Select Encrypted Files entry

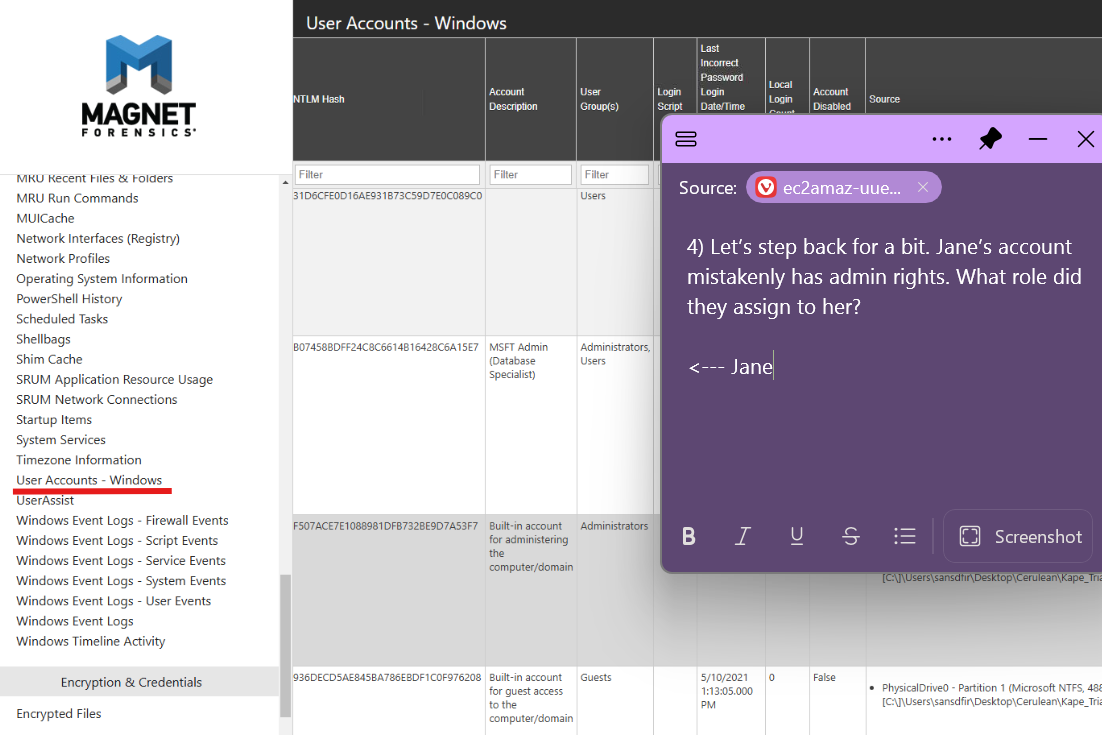tap(59, 713)
